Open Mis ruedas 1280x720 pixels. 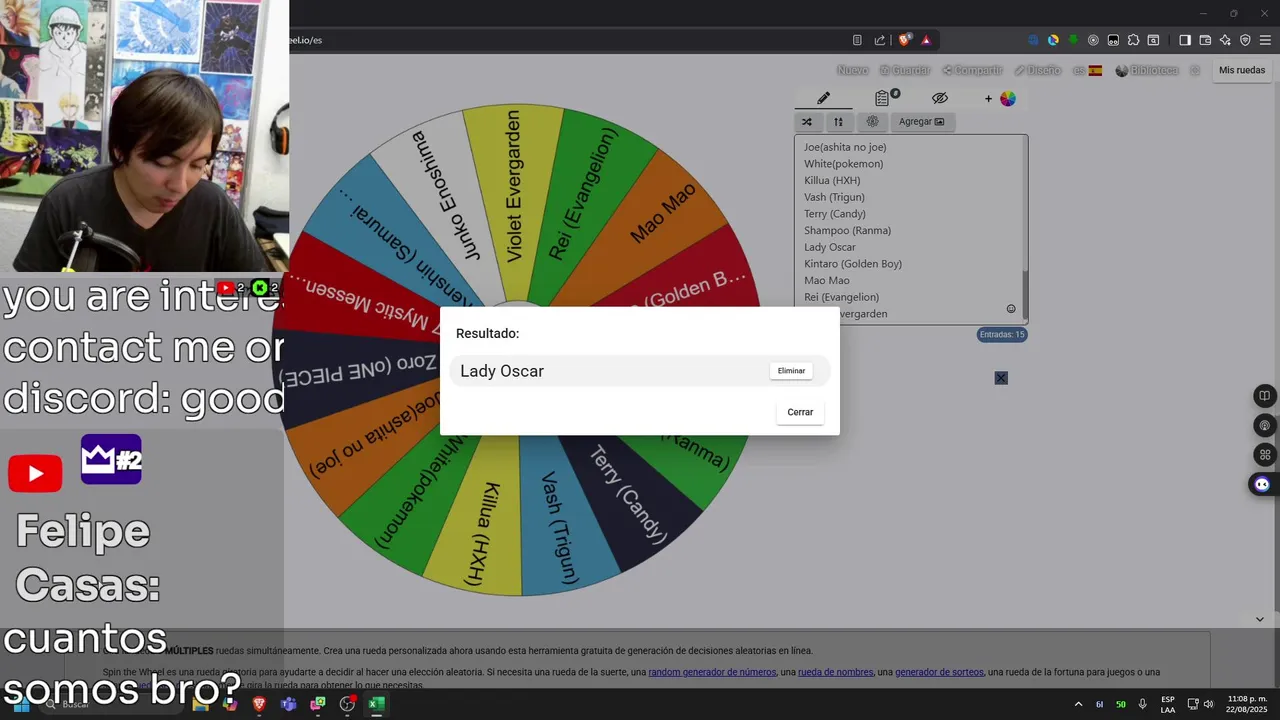tap(1242, 70)
